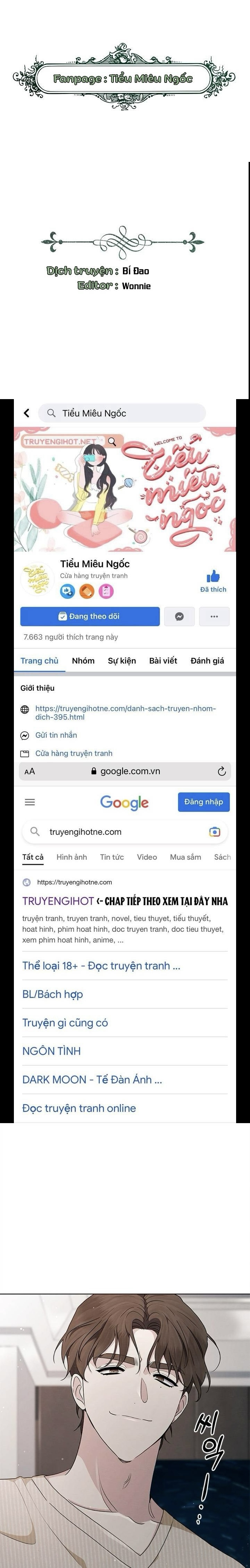Tap the back arrow beside the search bar
The image size is (250, 1568).
coord(26,413)
